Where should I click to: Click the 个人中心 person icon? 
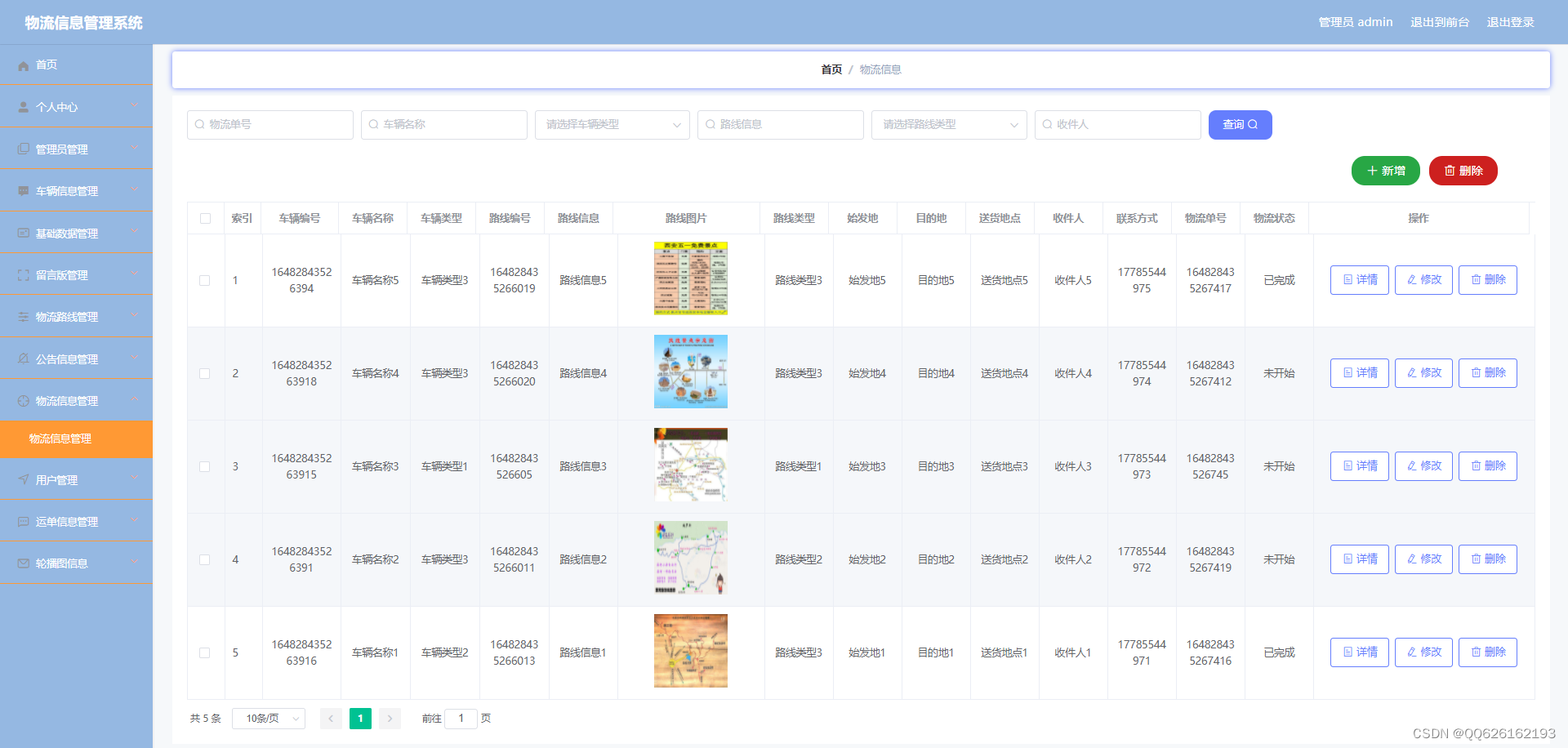point(23,106)
